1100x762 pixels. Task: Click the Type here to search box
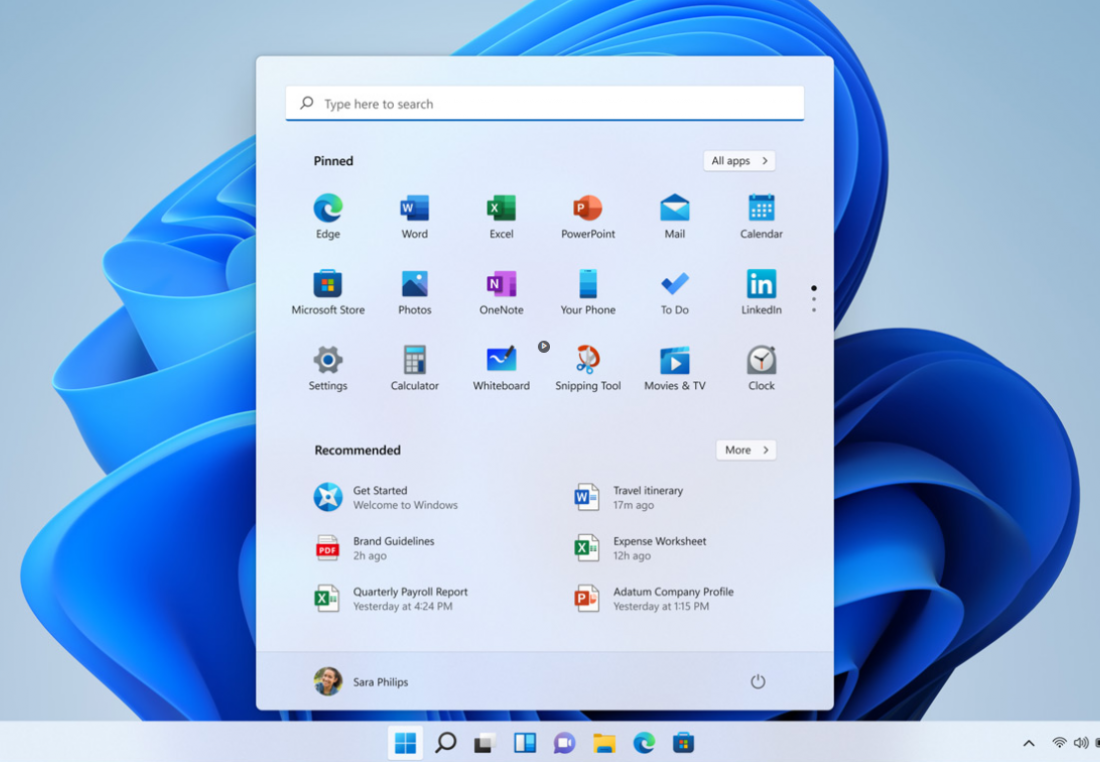tap(544, 103)
